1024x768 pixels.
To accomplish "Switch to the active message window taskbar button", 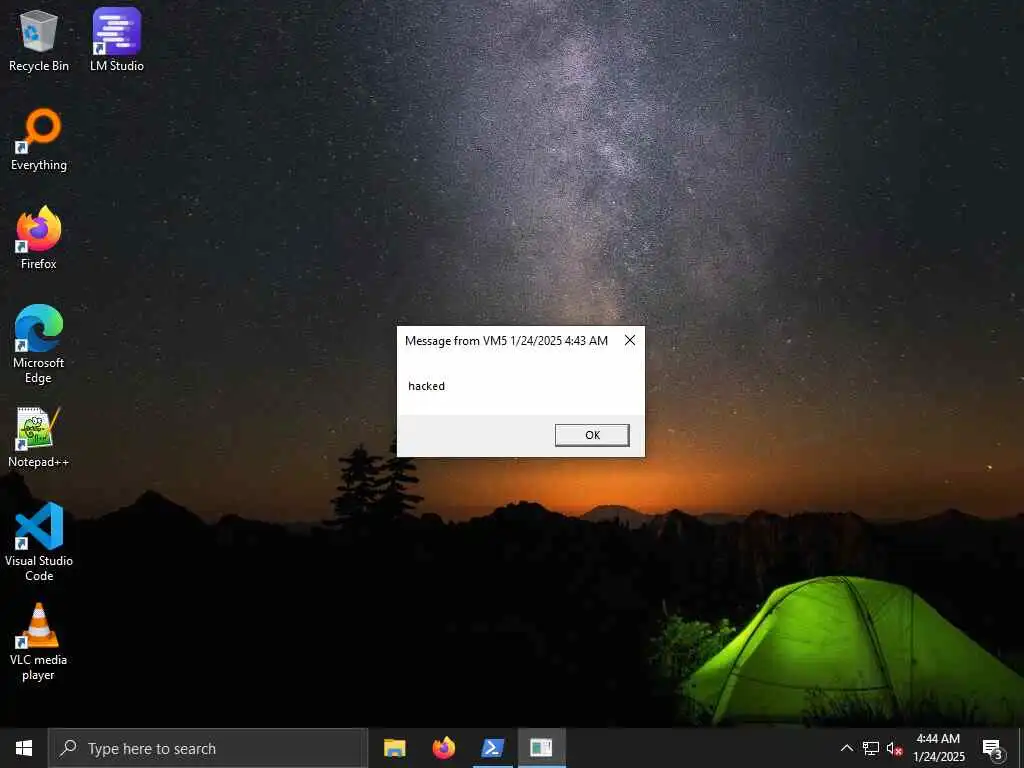I will (x=541, y=748).
